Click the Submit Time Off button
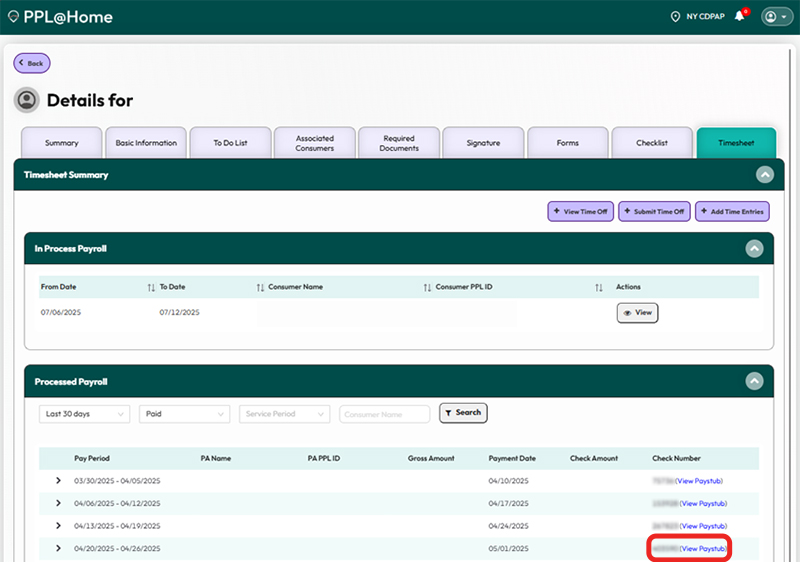Image resolution: width=800 pixels, height=562 pixels. point(654,211)
